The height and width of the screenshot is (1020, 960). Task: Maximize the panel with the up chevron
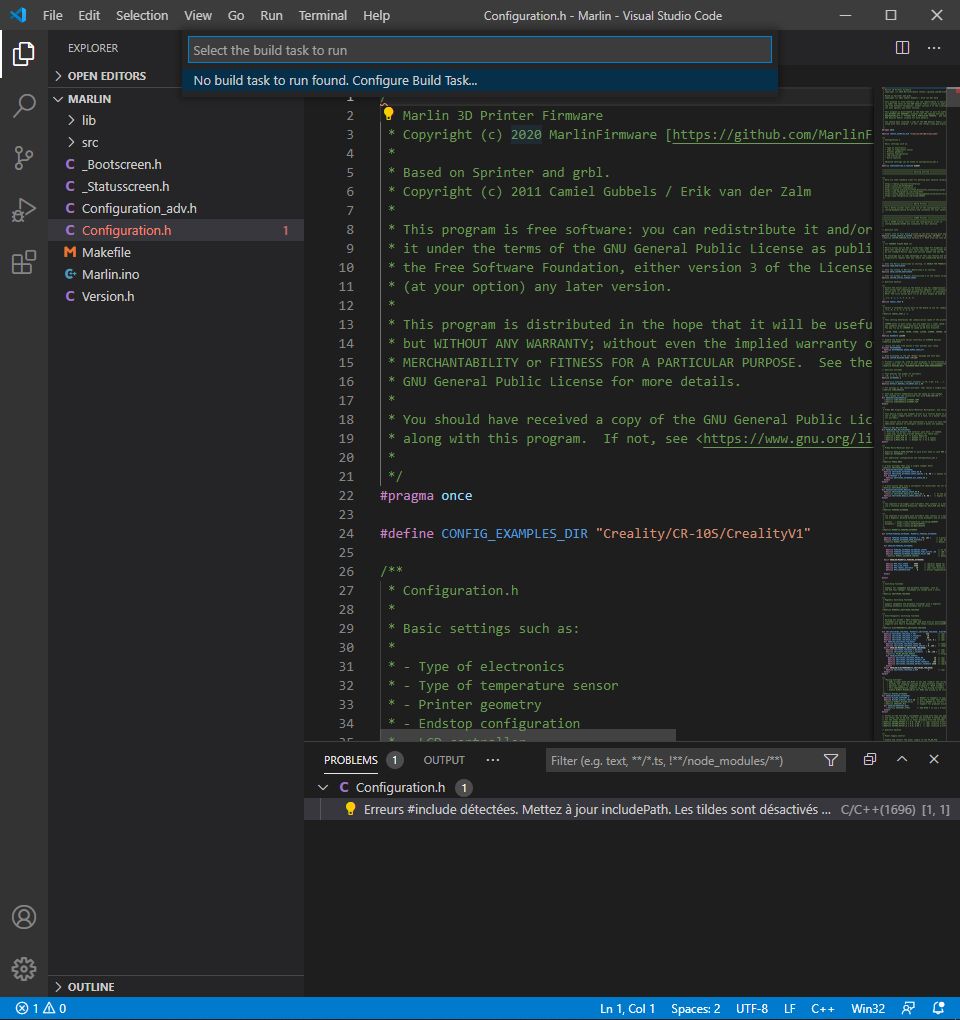[902, 759]
